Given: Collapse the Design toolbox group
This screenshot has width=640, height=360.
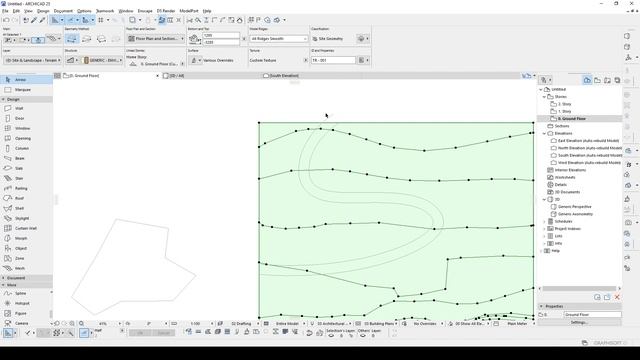Looking at the screenshot, I should tap(3, 99).
